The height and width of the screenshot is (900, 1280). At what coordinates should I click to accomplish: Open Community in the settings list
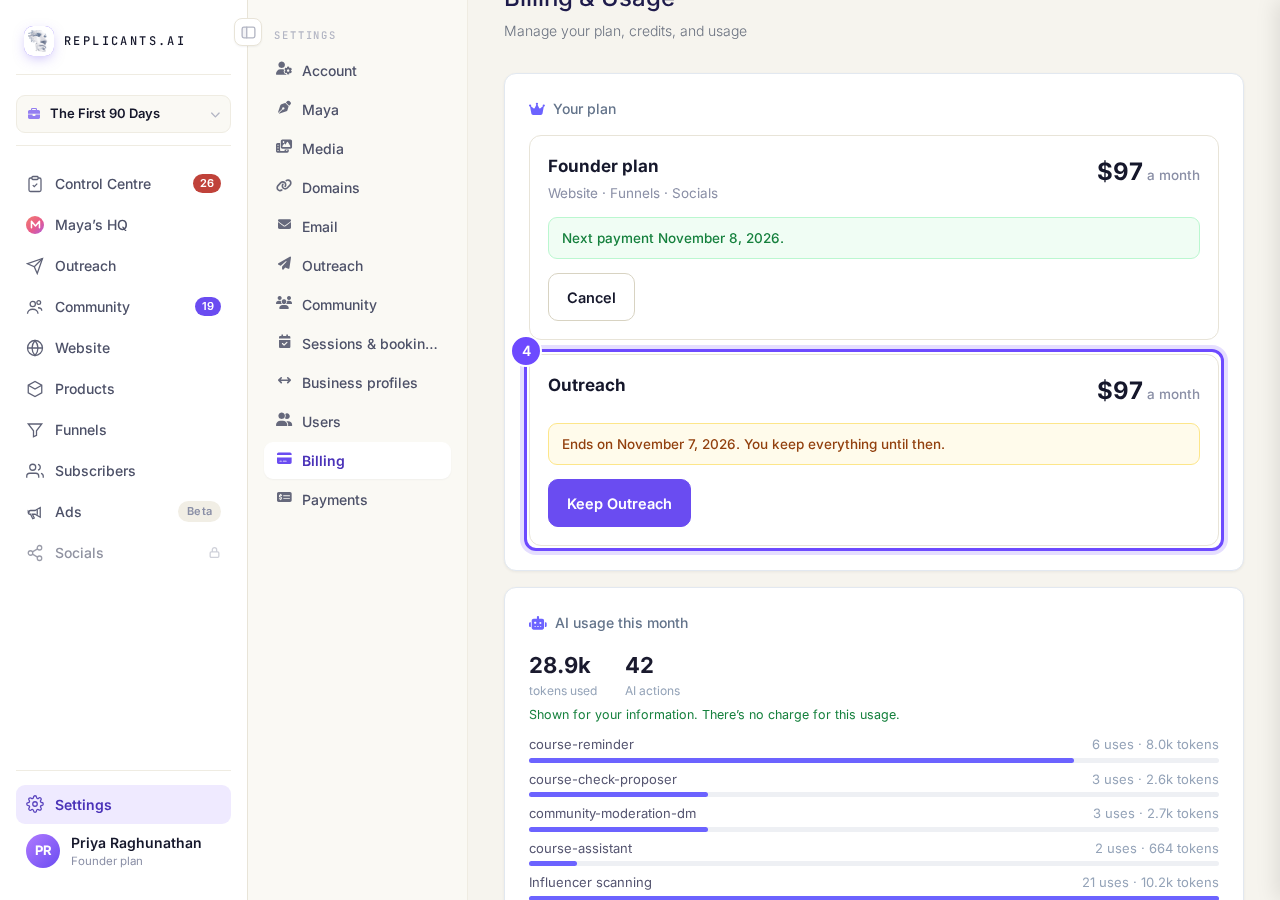(x=358, y=305)
